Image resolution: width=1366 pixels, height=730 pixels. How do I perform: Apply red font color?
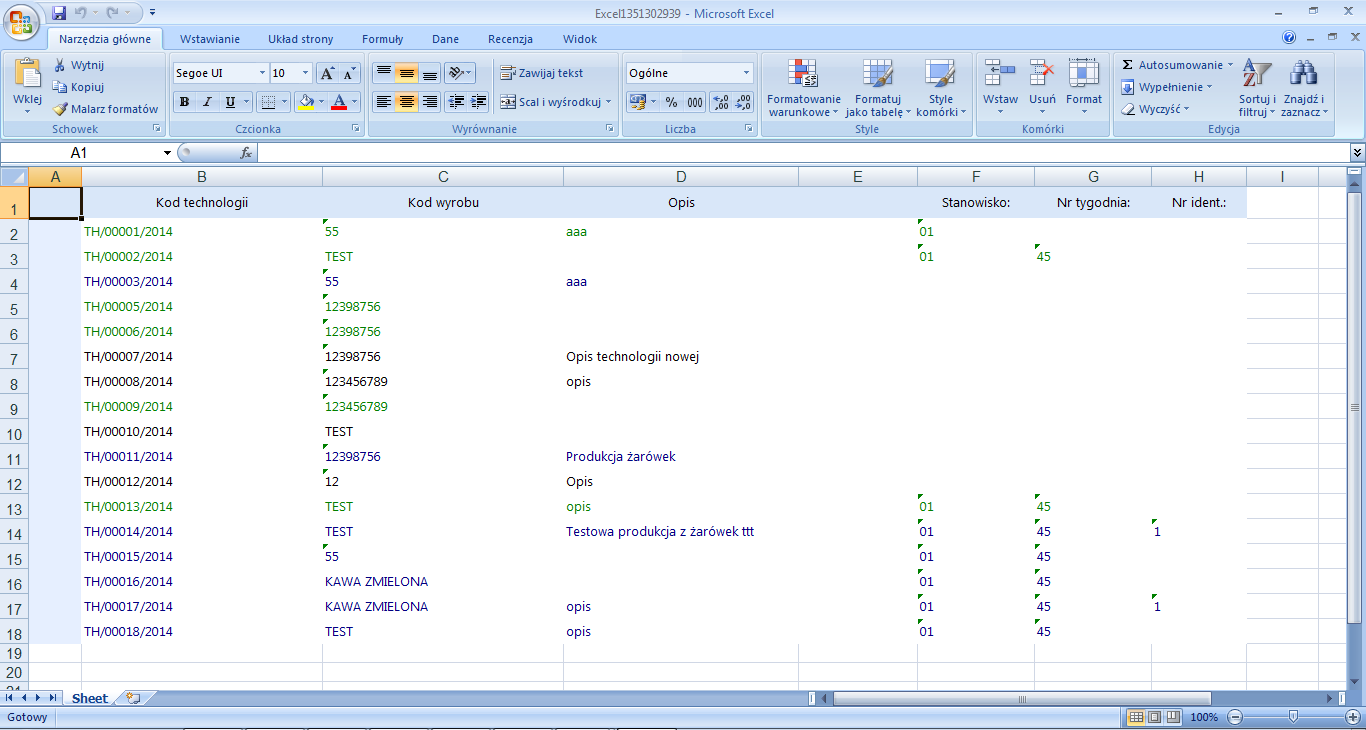pyautogui.click(x=339, y=102)
